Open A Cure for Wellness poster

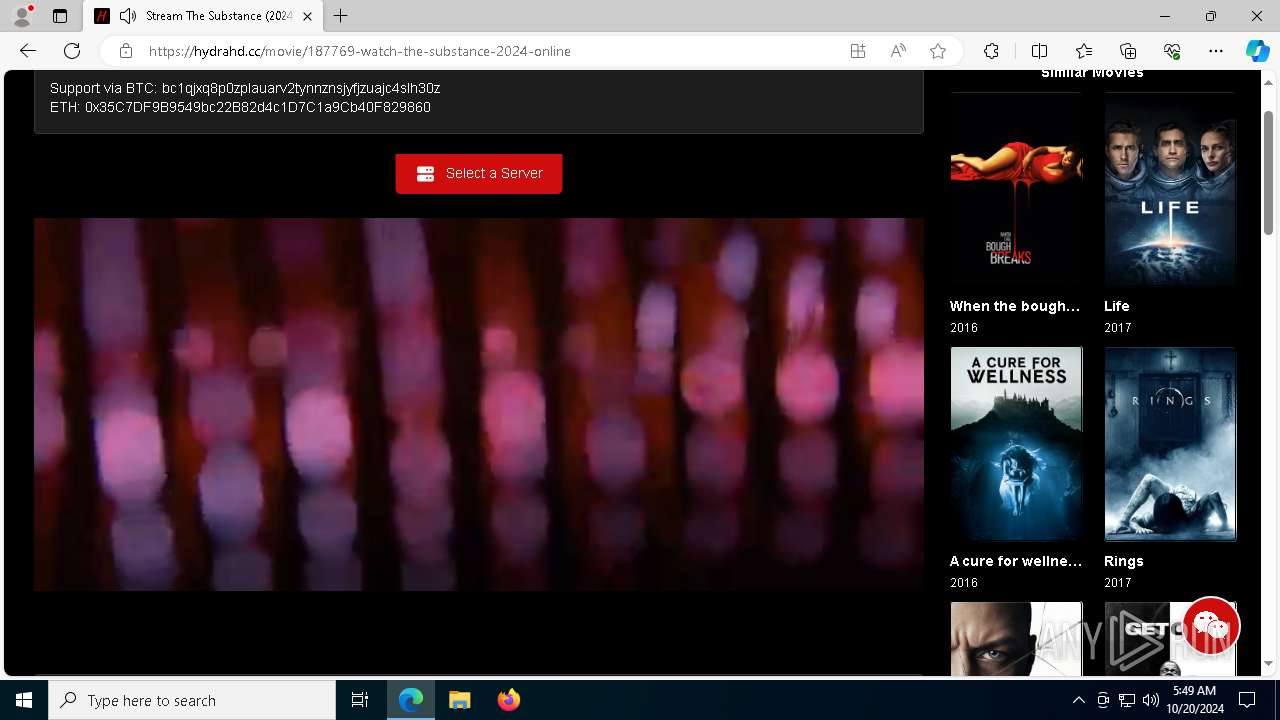(x=1016, y=444)
